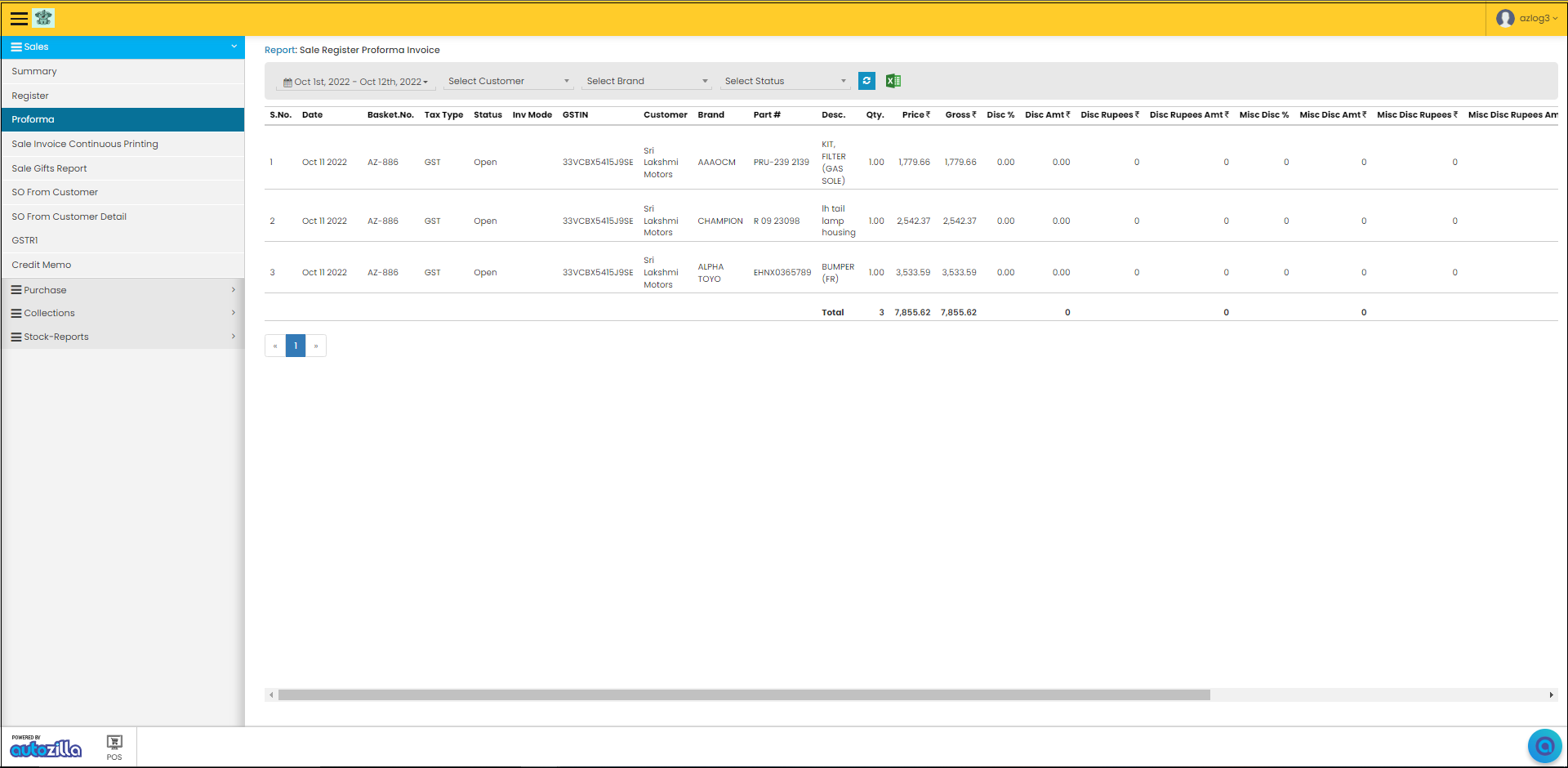Click calendar icon in date range
1568x768 pixels.
coord(287,83)
